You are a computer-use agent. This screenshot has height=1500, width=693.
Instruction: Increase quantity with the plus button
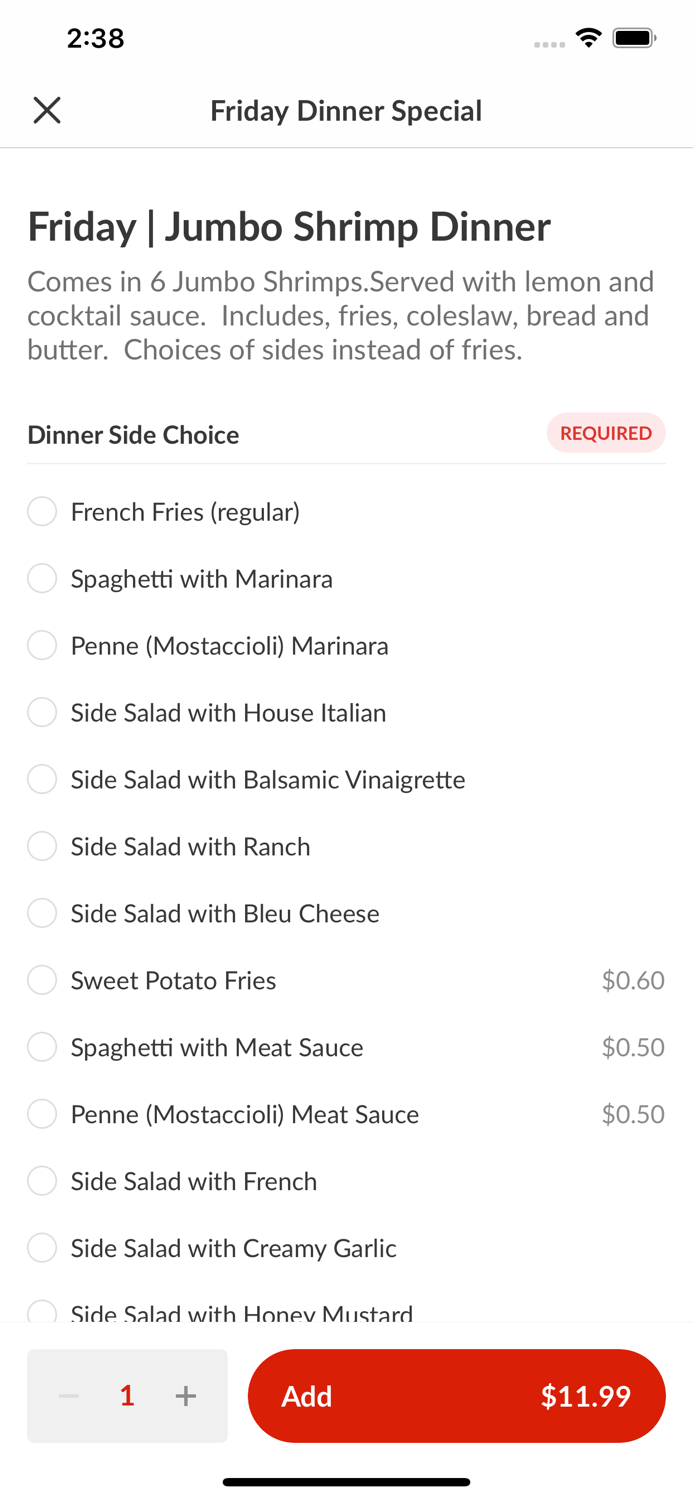186,1396
